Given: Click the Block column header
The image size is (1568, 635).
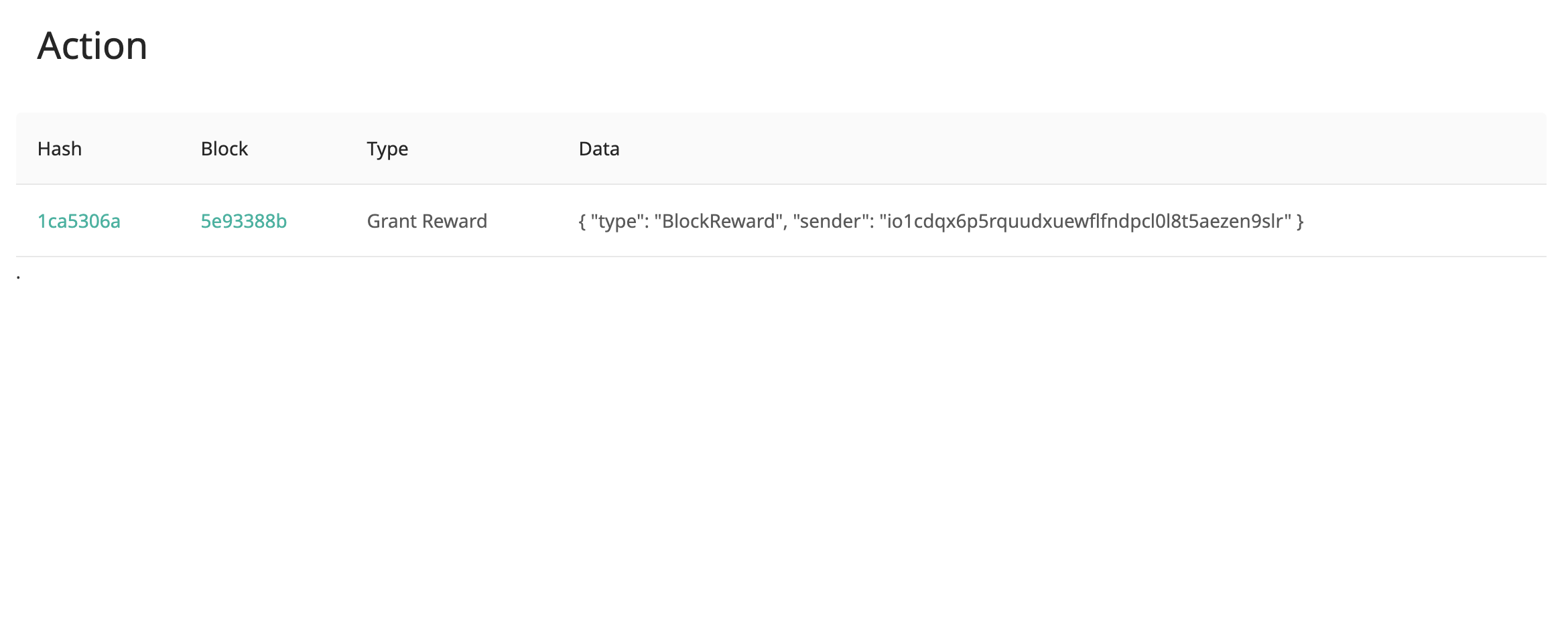Looking at the screenshot, I should [x=224, y=149].
